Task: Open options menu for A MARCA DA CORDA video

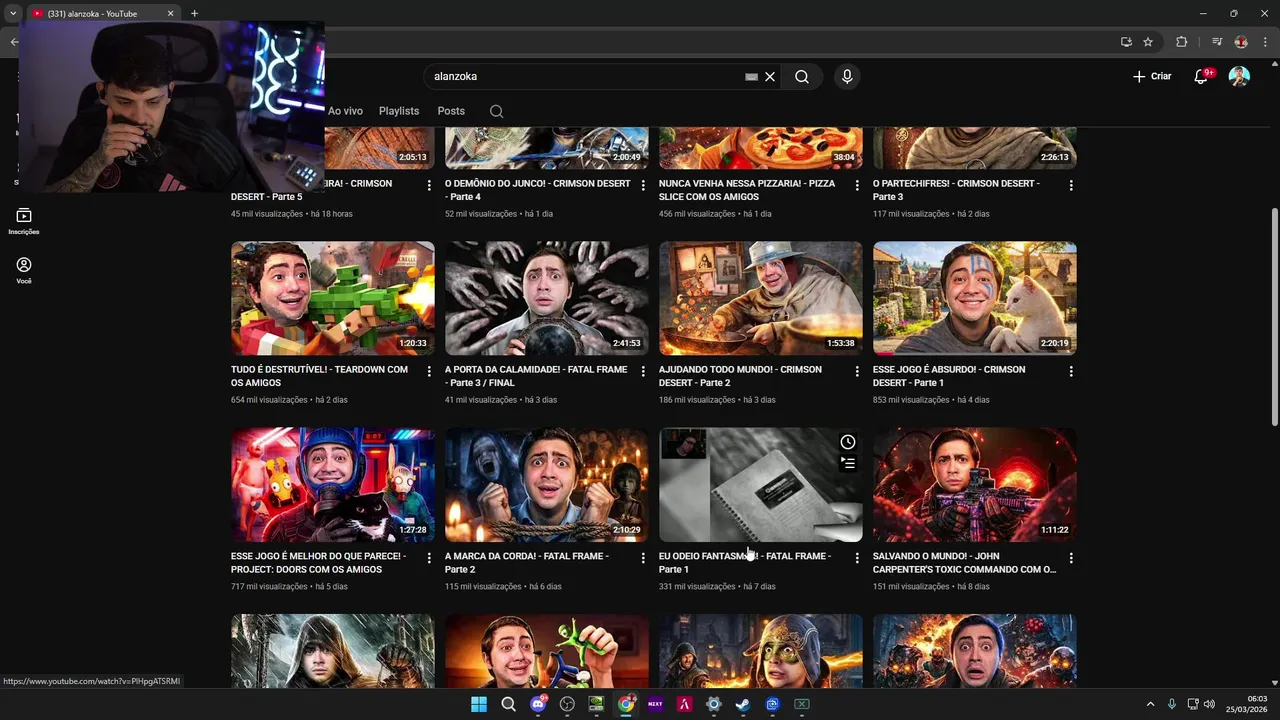Action: (643, 558)
